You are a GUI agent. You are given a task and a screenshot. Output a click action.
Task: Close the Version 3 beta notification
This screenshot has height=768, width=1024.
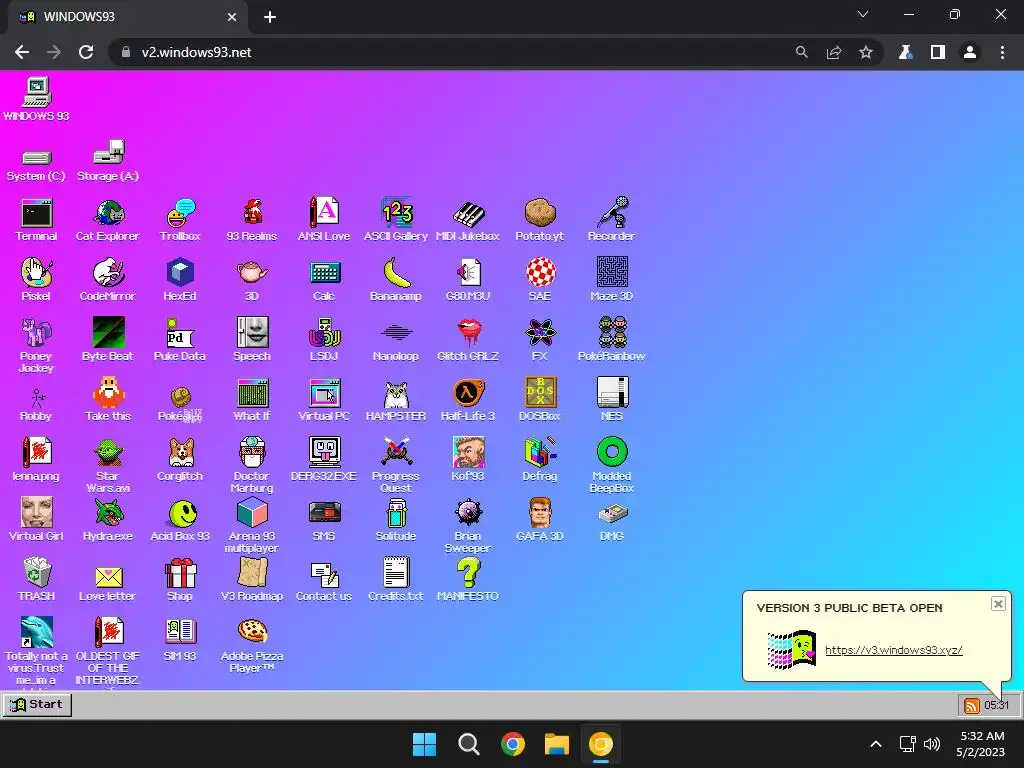(998, 604)
